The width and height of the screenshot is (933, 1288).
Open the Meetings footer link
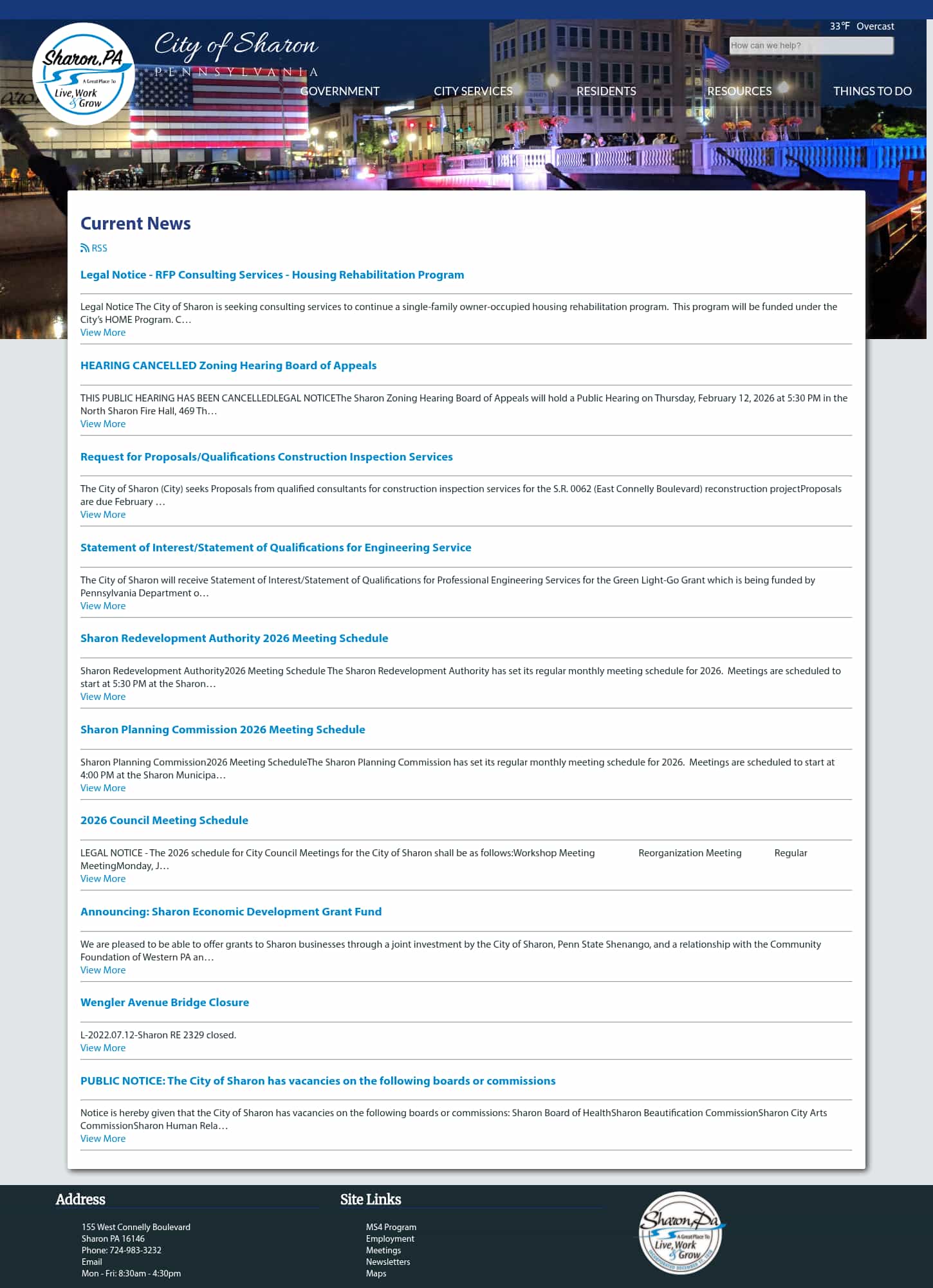383,1250
